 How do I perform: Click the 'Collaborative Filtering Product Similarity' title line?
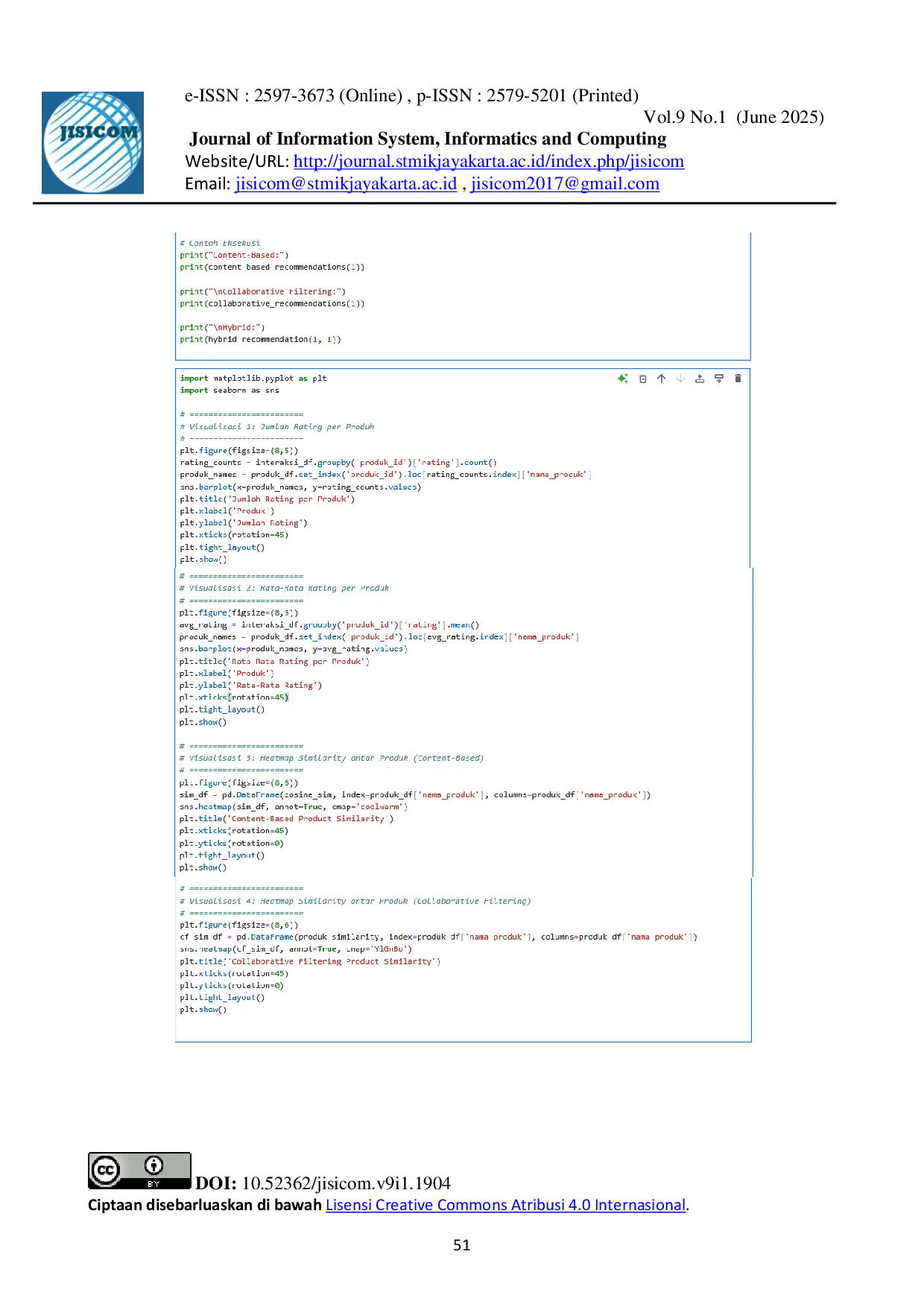(309, 962)
